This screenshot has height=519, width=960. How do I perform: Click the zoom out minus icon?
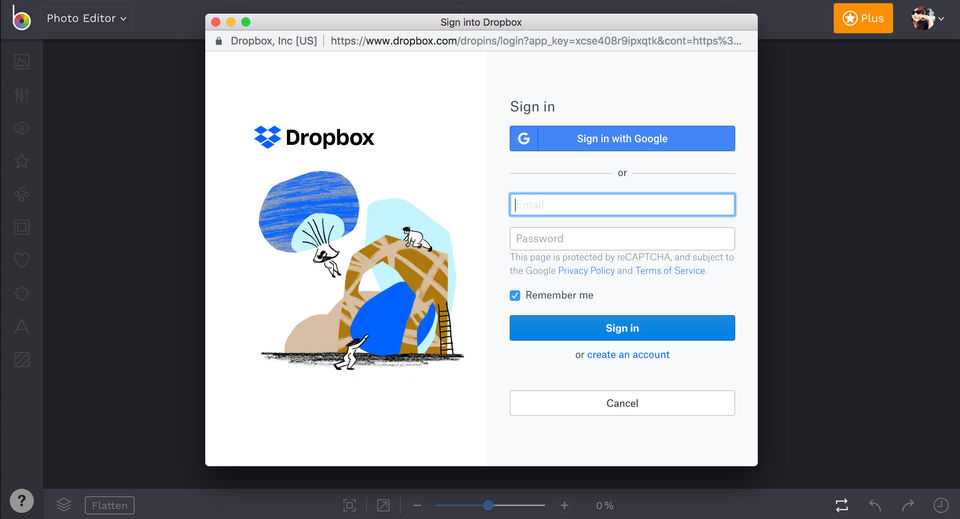coord(417,506)
